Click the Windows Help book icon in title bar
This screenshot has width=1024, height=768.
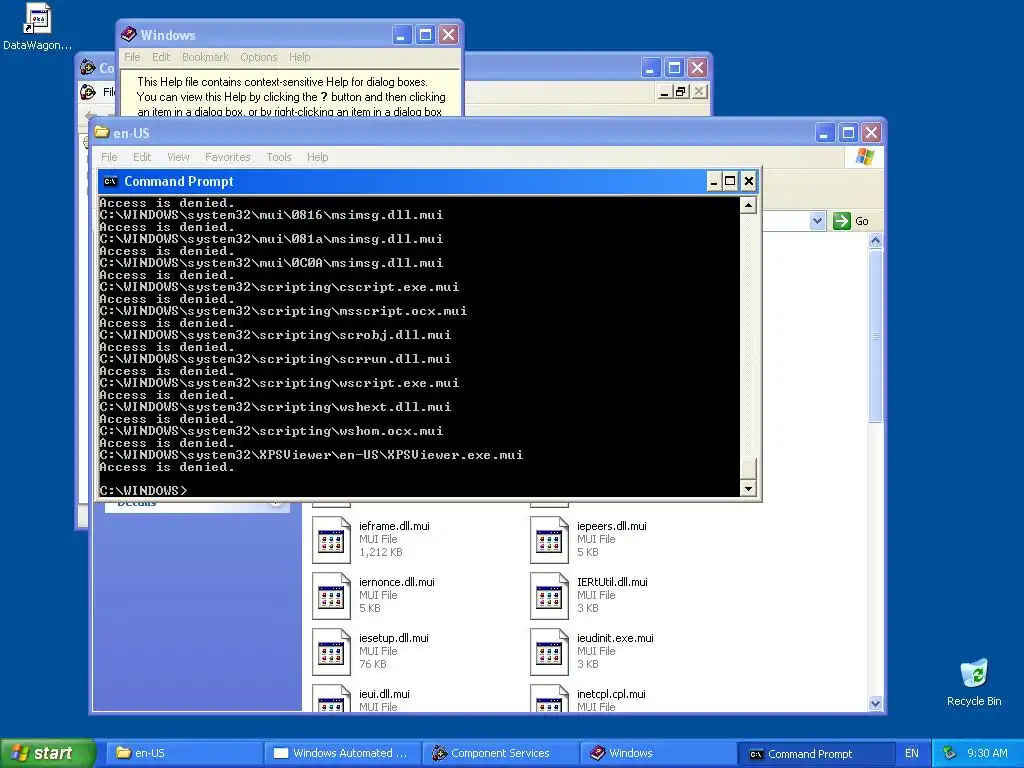[129, 34]
